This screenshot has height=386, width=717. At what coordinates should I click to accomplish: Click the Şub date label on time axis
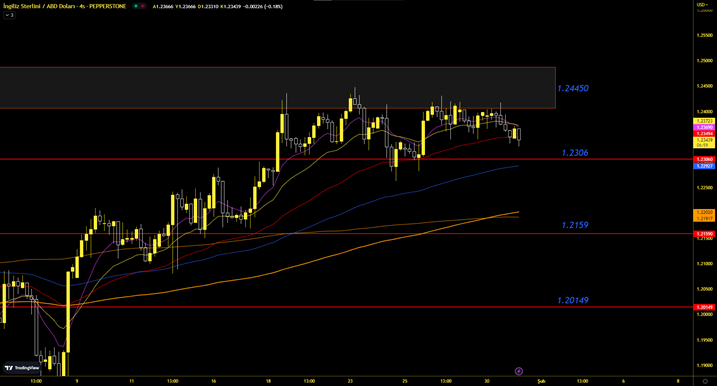(x=541, y=381)
